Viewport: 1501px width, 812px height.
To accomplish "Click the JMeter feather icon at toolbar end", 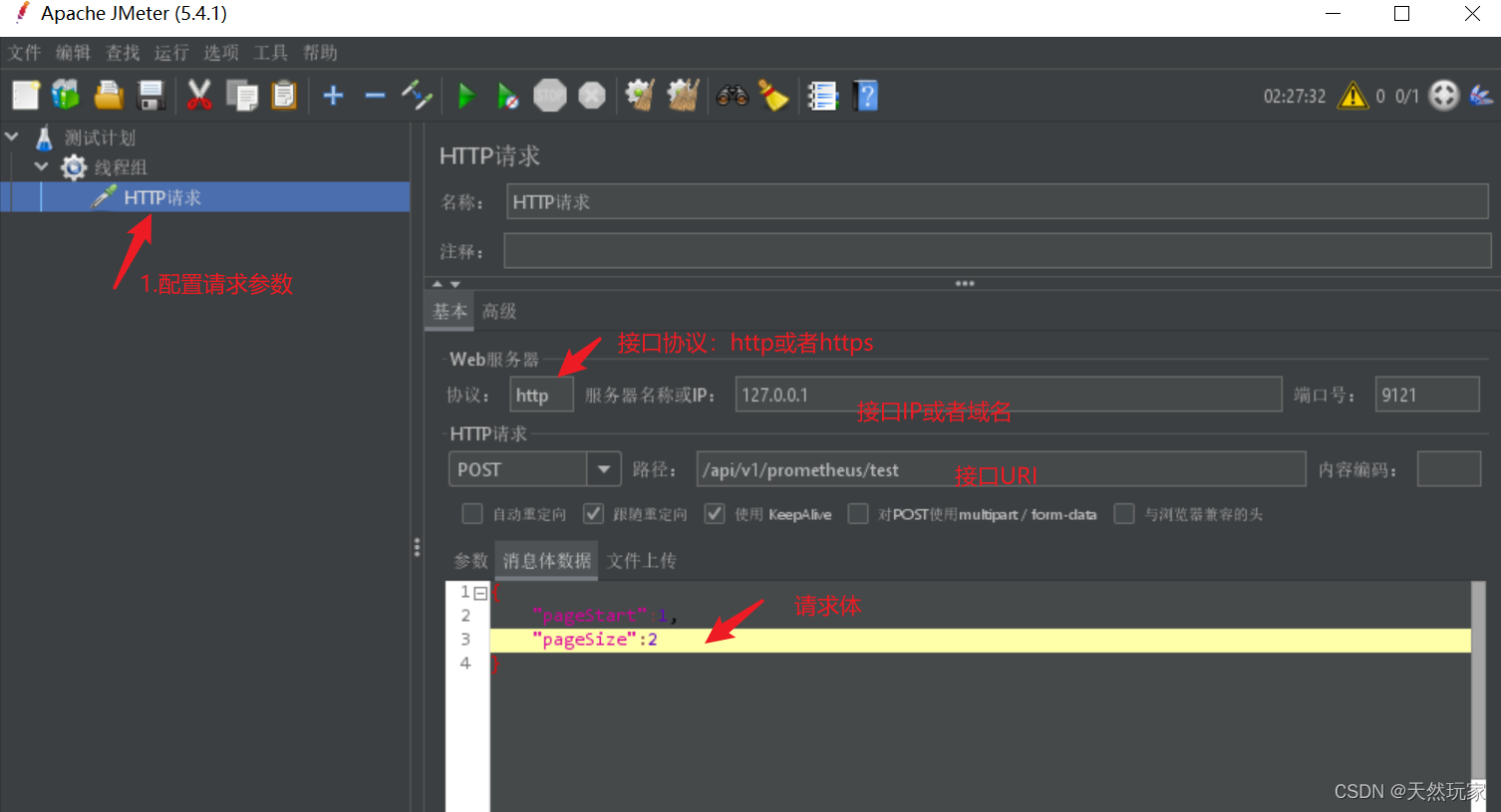I will click(1481, 96).
